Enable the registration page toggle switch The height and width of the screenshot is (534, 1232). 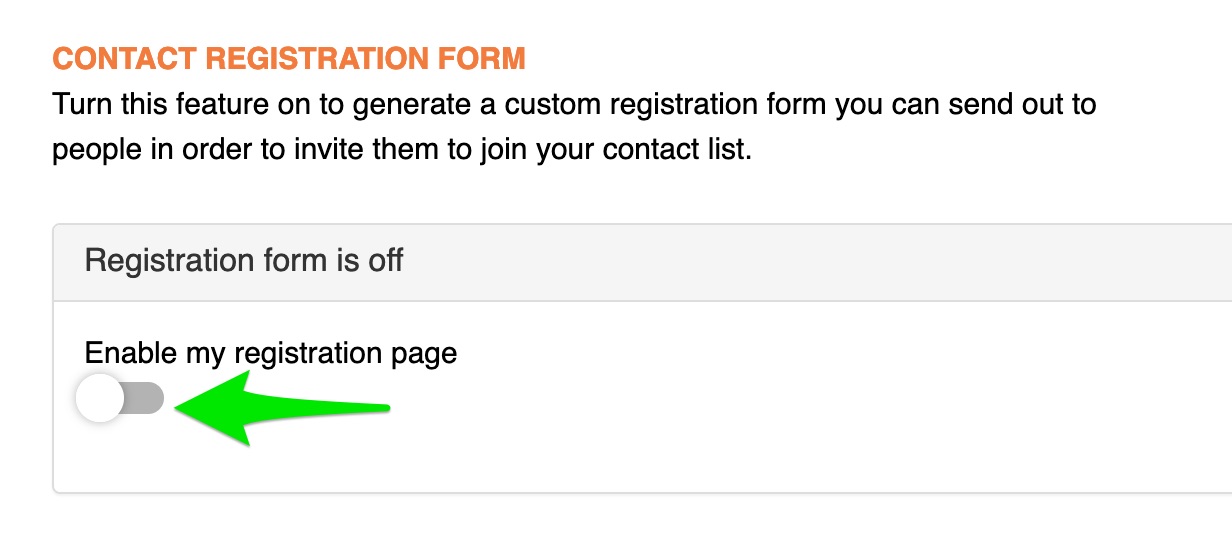(x=121, y=399)
